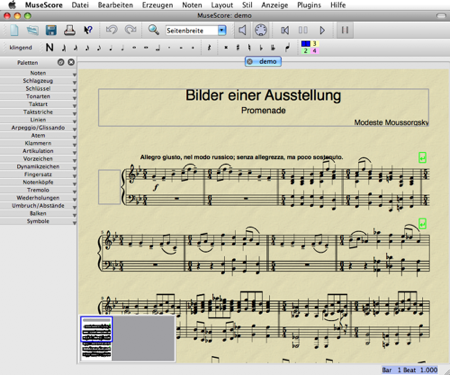Apply the natural accidental icon

[x=249, y=48]
